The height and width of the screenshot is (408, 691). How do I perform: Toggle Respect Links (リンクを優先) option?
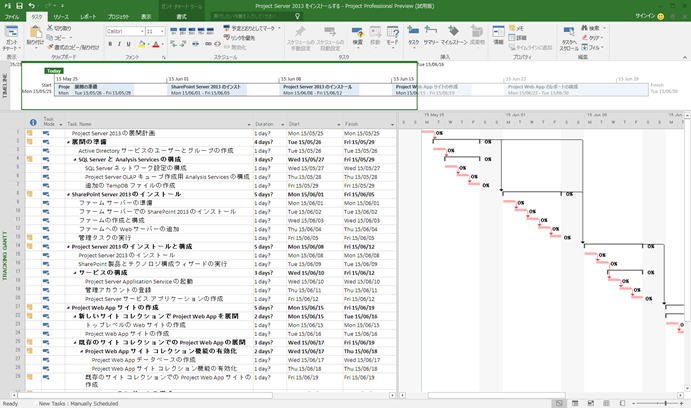click(x=239, y=38)
